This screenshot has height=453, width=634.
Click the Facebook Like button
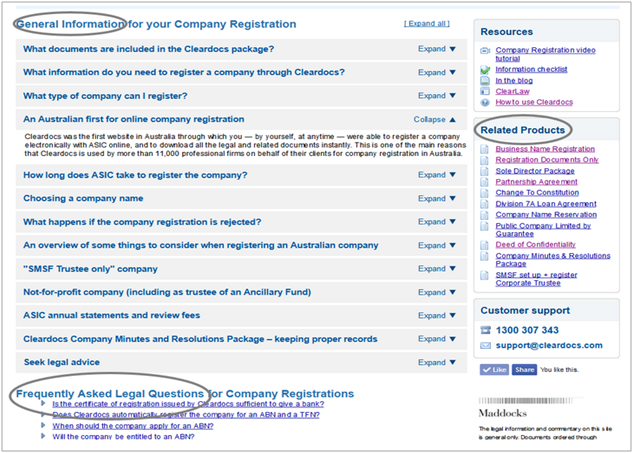495,370
